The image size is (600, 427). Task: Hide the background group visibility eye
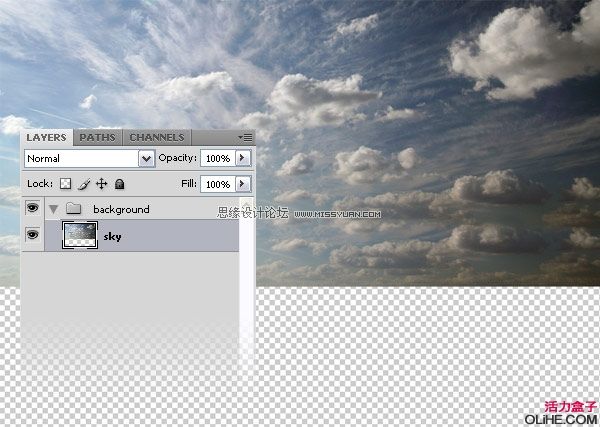point(33,208)
